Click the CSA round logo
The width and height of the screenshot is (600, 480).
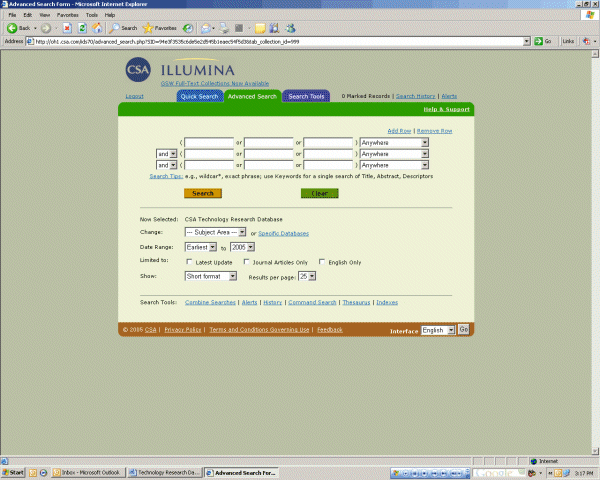tap(138, 69)
